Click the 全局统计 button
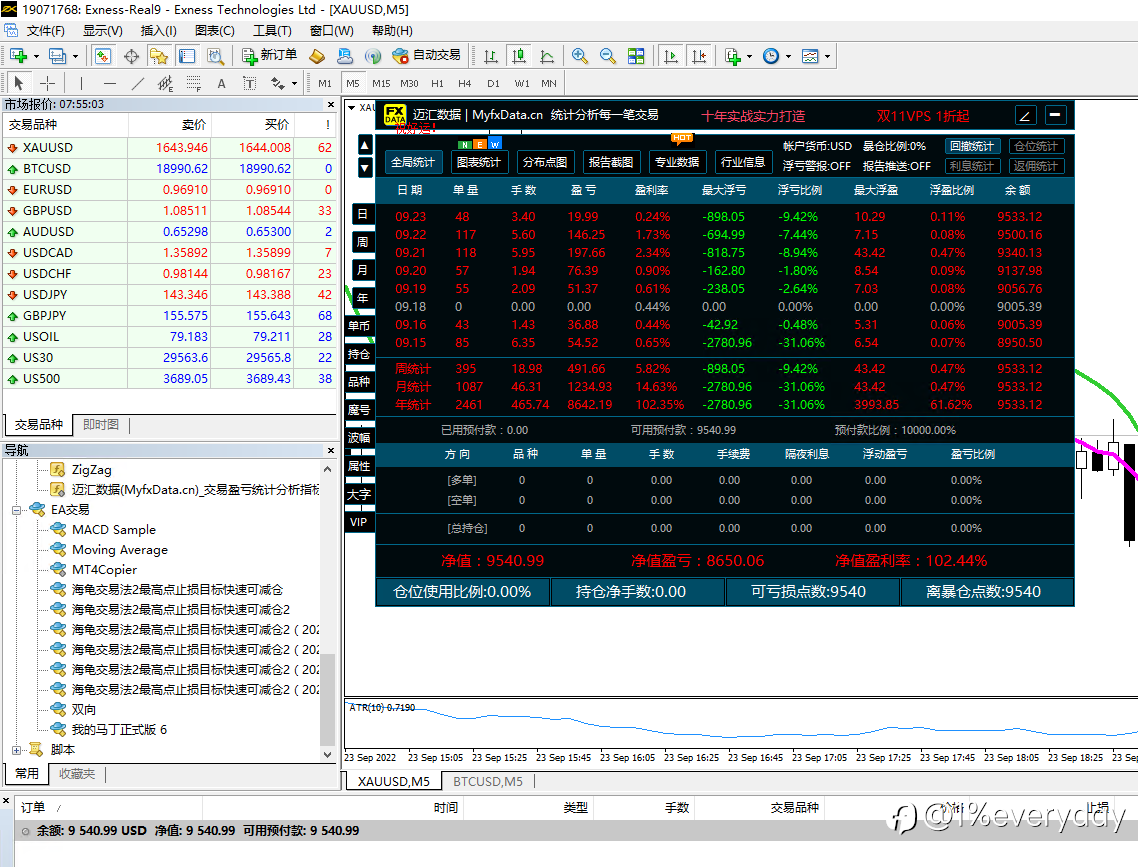Image resolution: width=1138 pixels, height=867 pixels. click(x=413, y=162)
